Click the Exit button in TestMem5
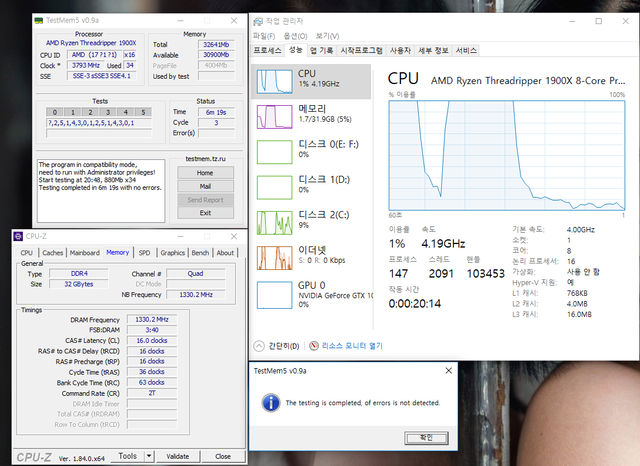The width and height of the screenshot is (640, 466). tap(205, 213)
